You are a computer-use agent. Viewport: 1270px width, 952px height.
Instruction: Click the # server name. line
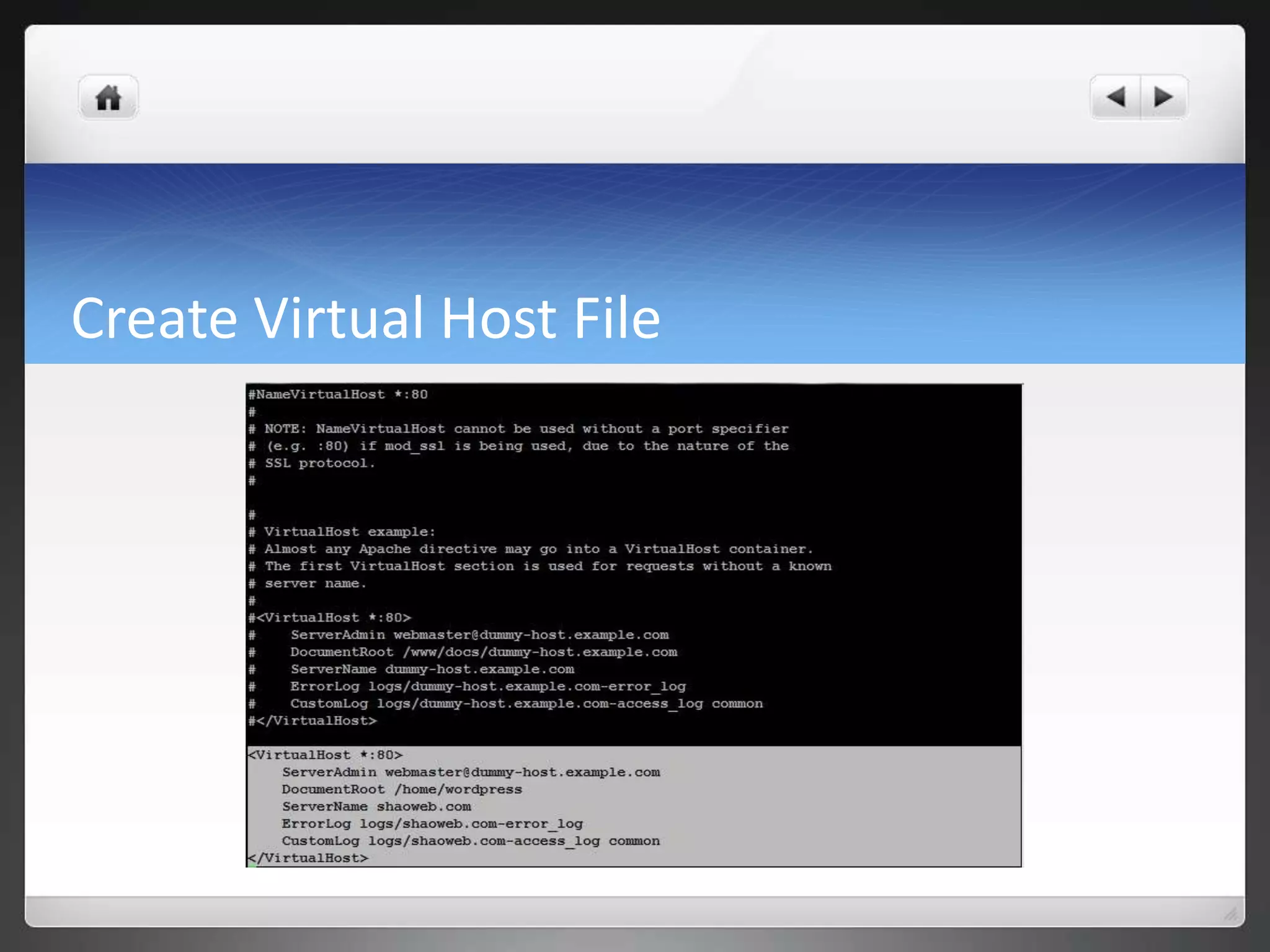coord(308,583)
